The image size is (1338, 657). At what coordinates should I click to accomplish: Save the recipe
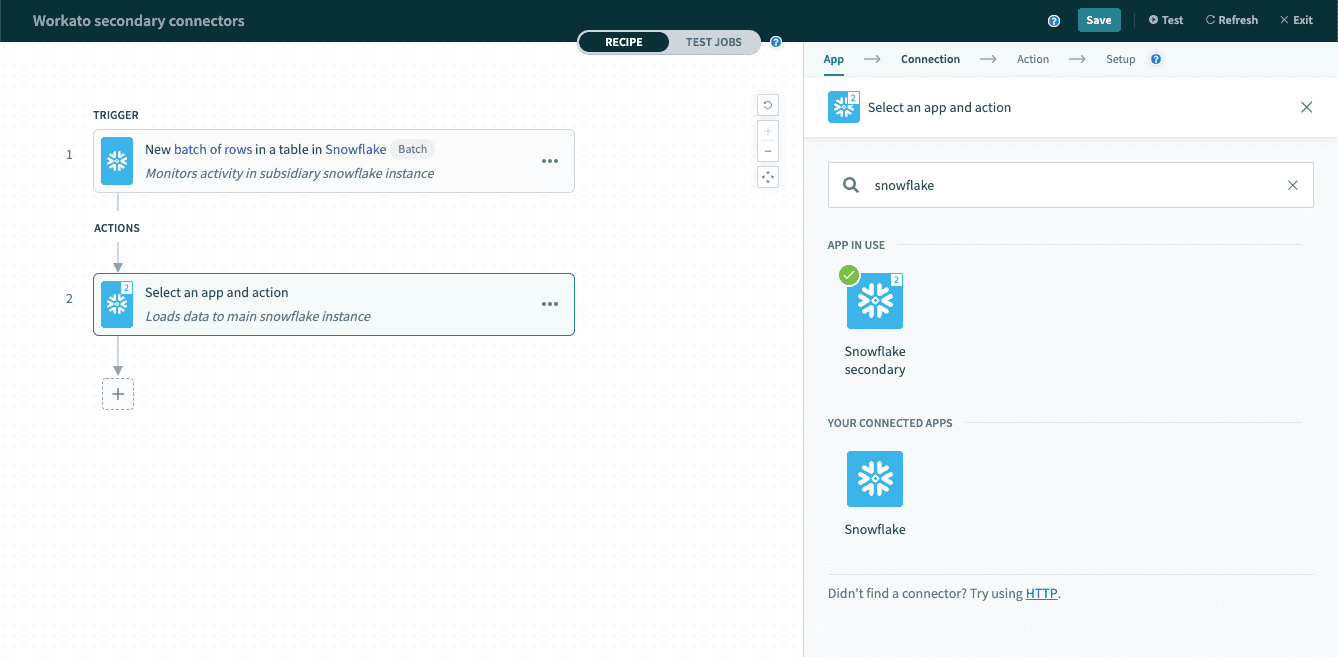click(x=1098, y=20)
